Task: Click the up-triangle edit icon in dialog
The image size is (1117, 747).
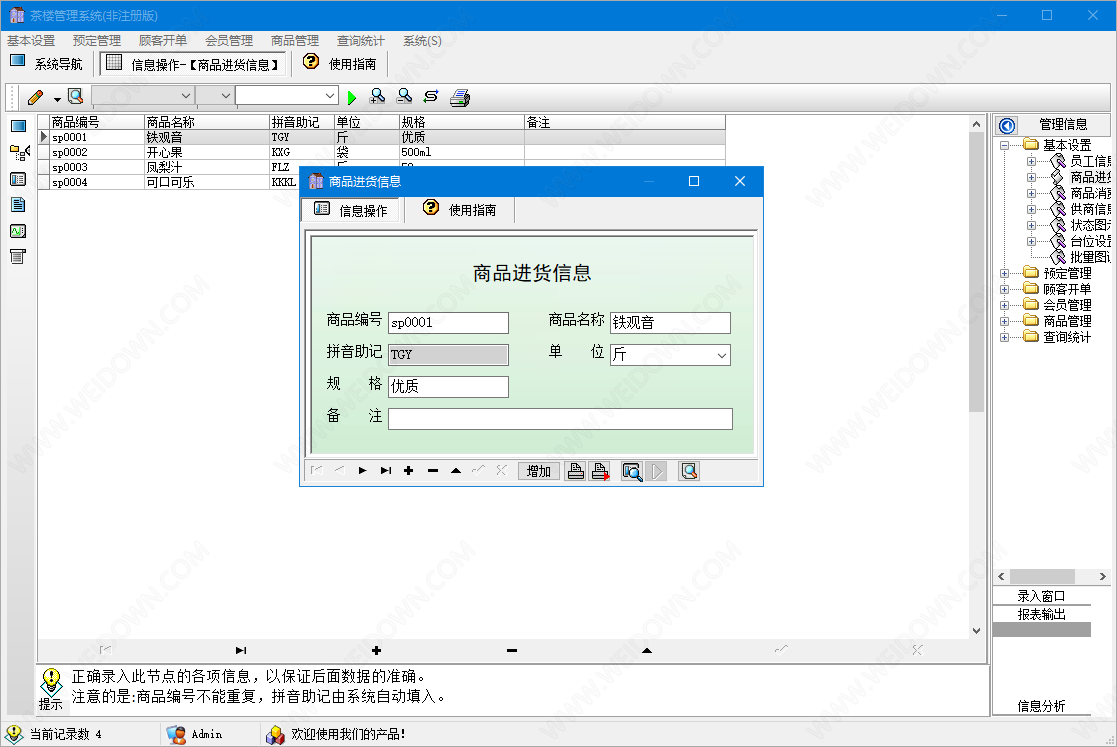Action: coord(456,471)
